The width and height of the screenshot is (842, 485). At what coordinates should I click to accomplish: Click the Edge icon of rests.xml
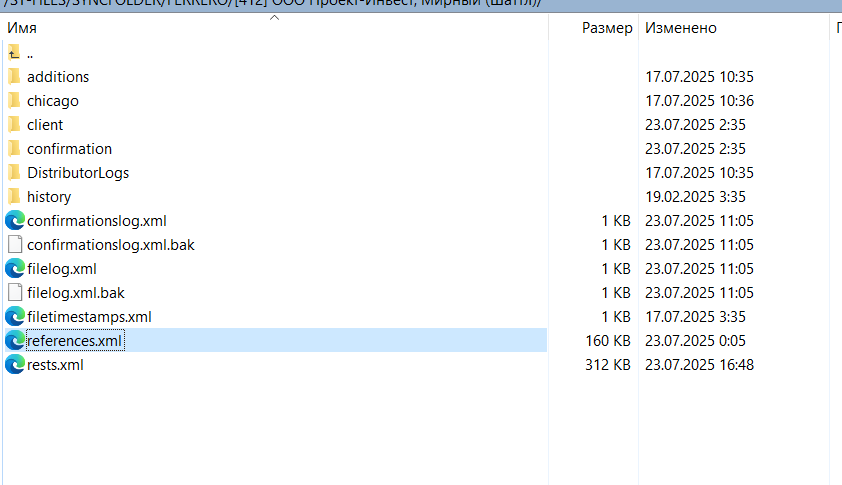[x=15, y=365]
